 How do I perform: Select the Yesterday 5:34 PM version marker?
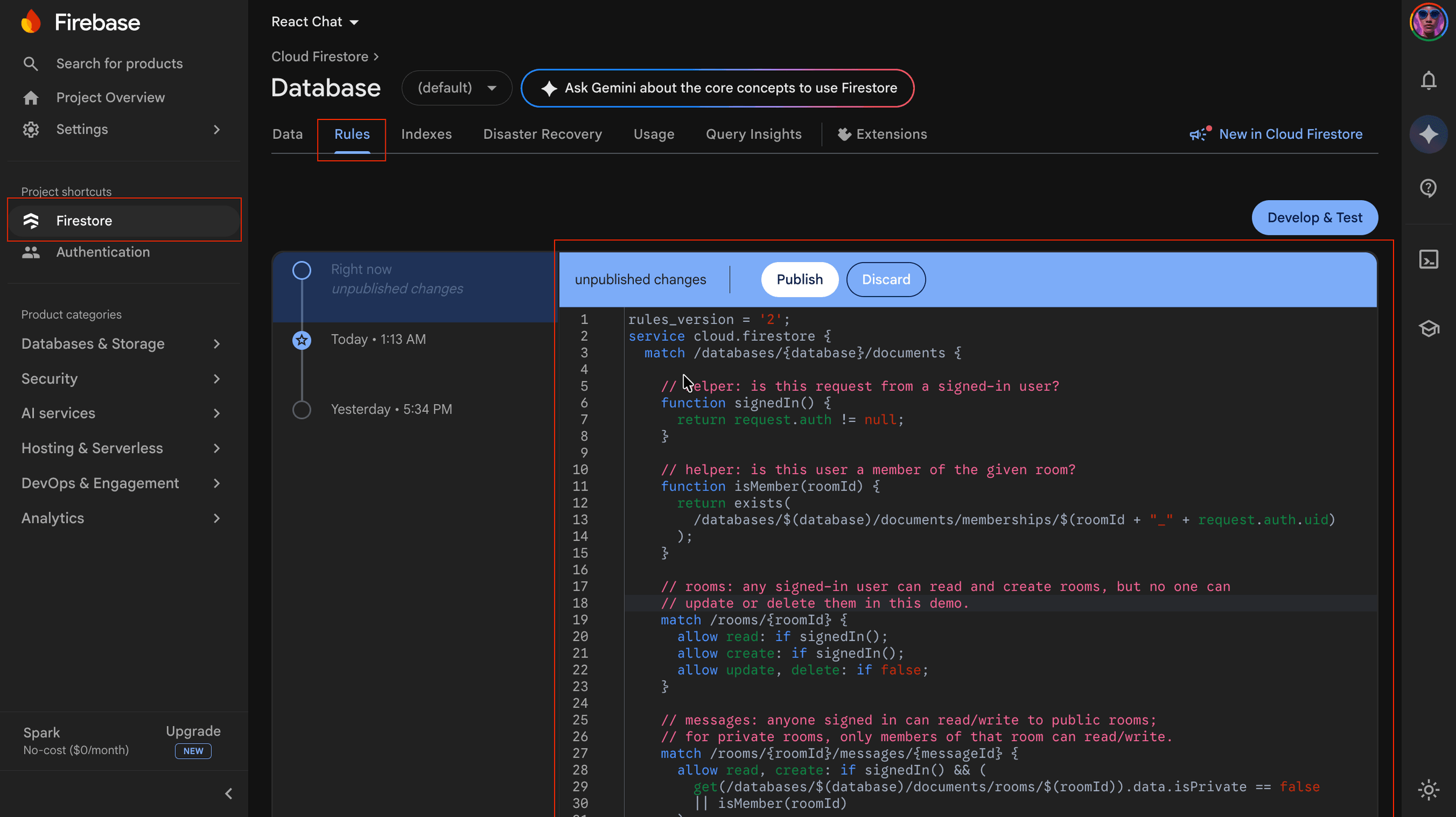coord(302,410)
